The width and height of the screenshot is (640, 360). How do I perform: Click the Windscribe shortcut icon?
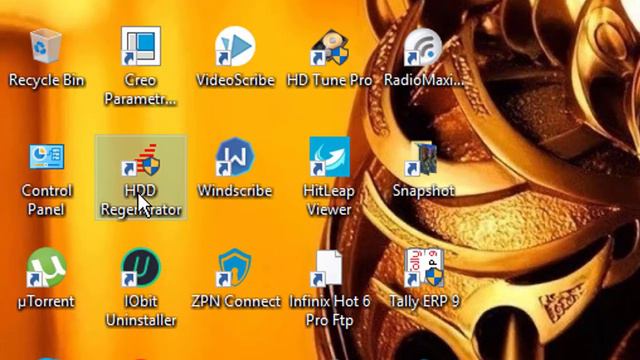235,157
